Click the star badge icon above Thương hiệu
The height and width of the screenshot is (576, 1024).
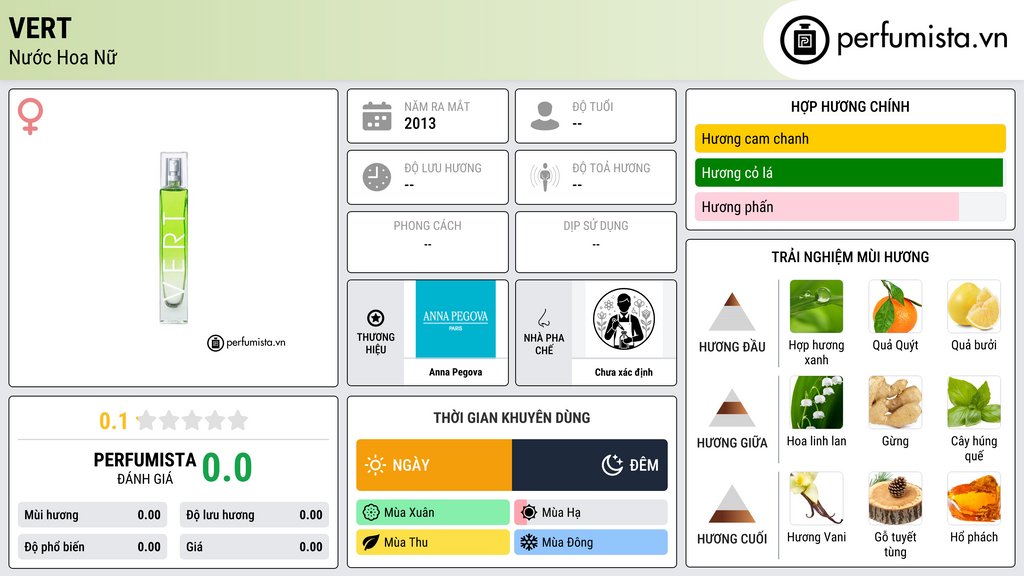(376, 318)
